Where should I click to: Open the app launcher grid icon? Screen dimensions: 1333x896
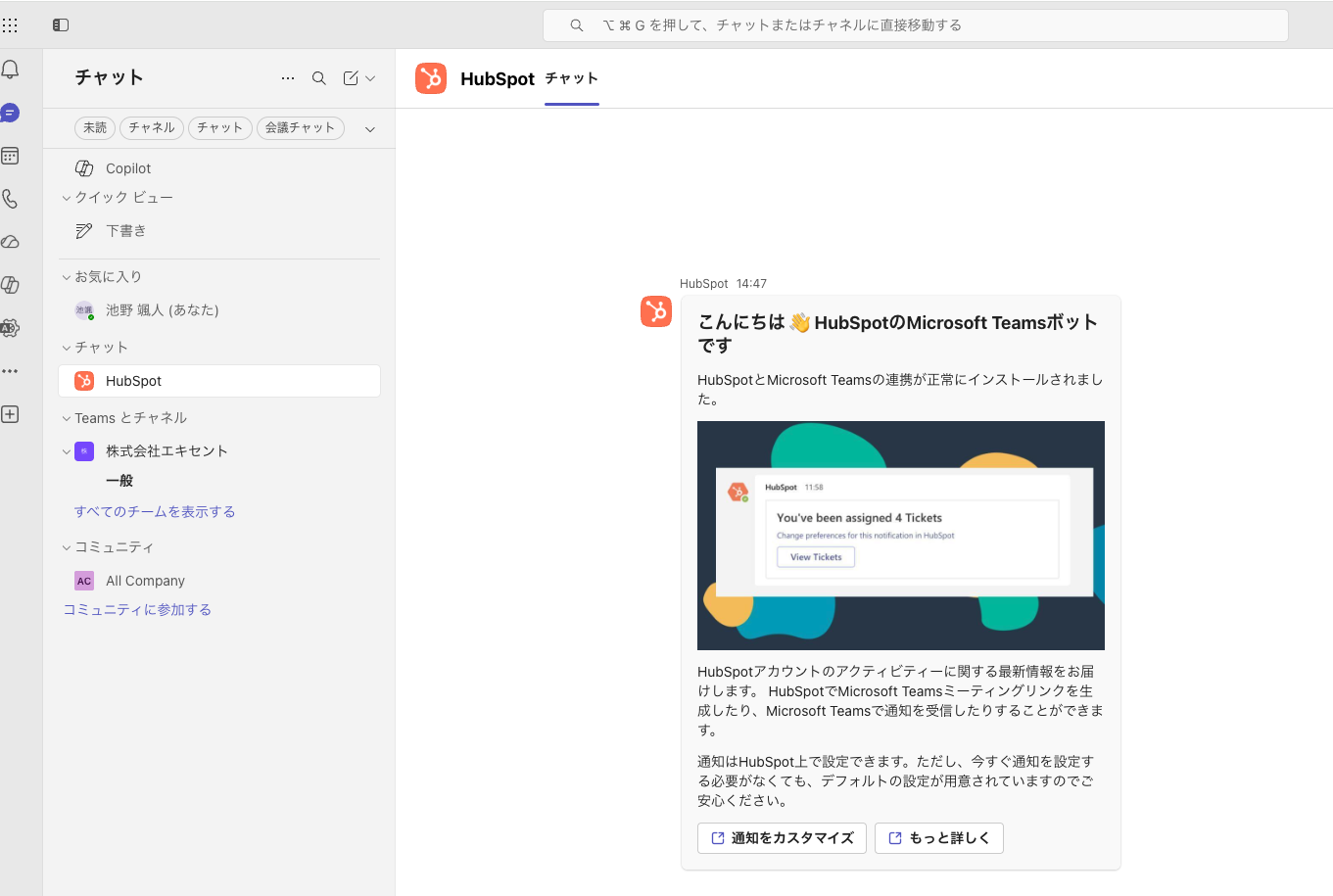pos(10,25)
